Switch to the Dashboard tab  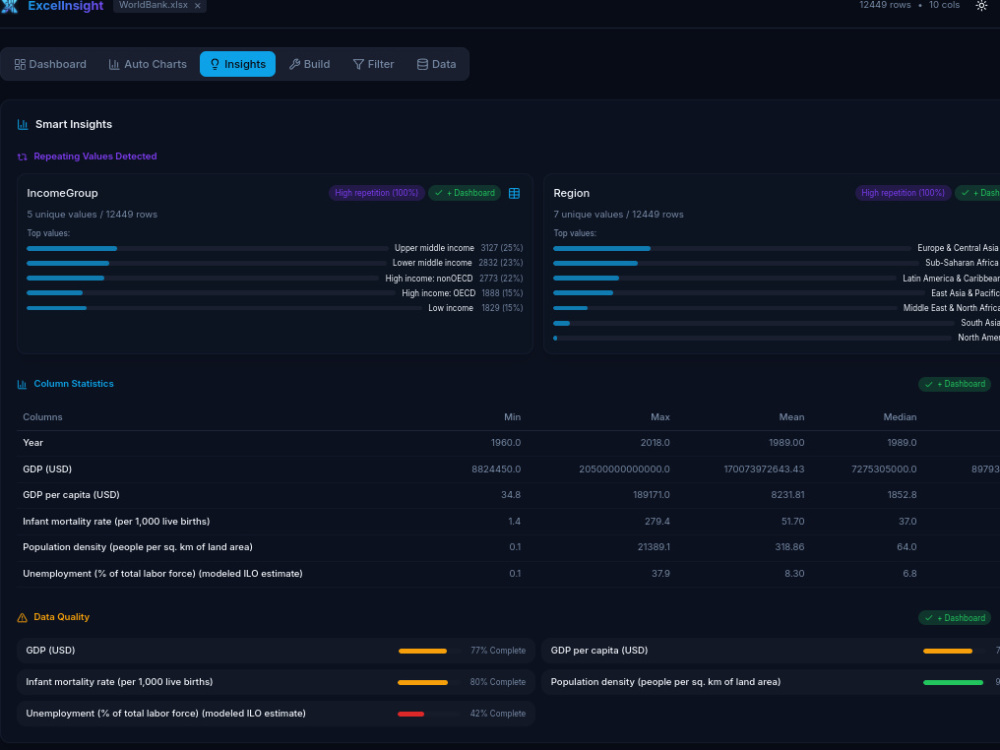coord(50,64)
